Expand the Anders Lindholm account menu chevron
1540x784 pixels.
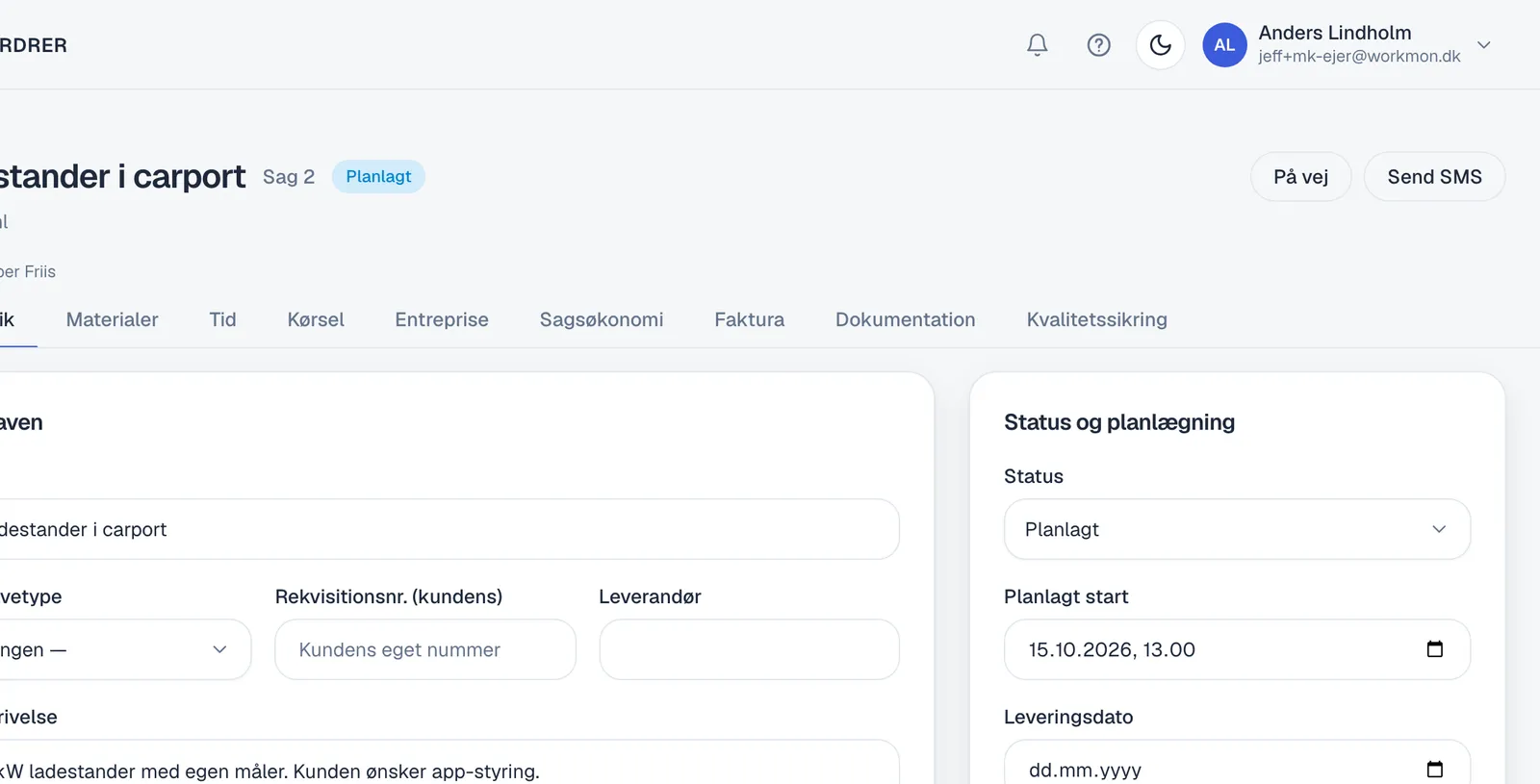point(1483,45)
